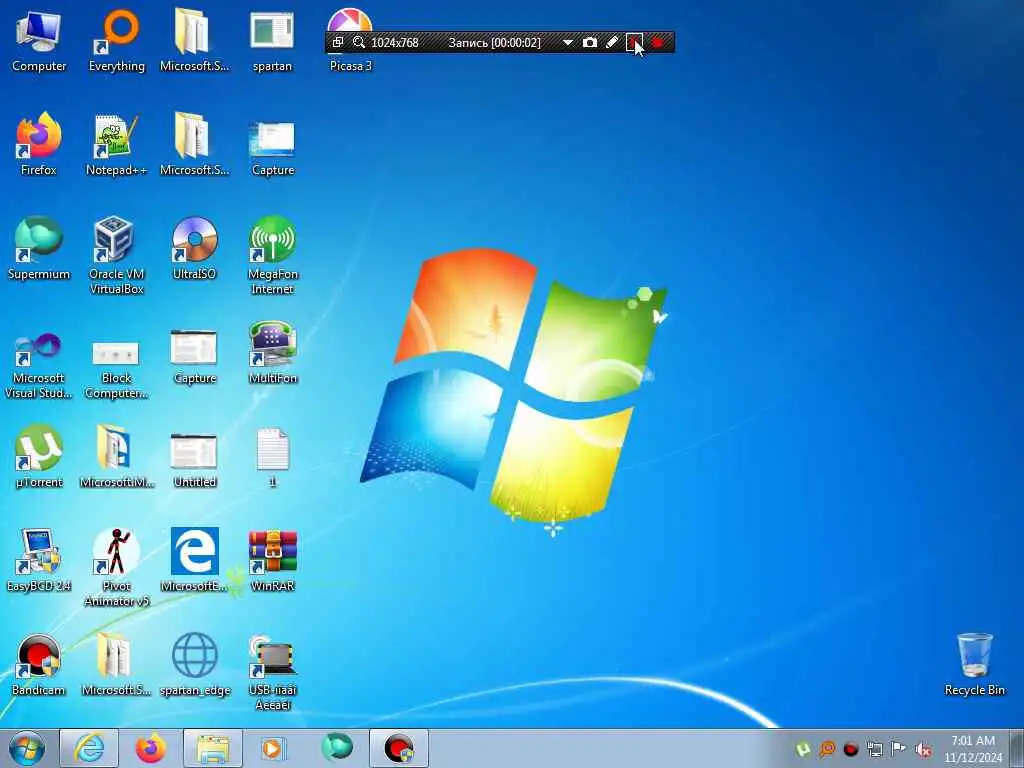
Task: Select the Supermium desktop shortcut
Action: pos(39,248)
